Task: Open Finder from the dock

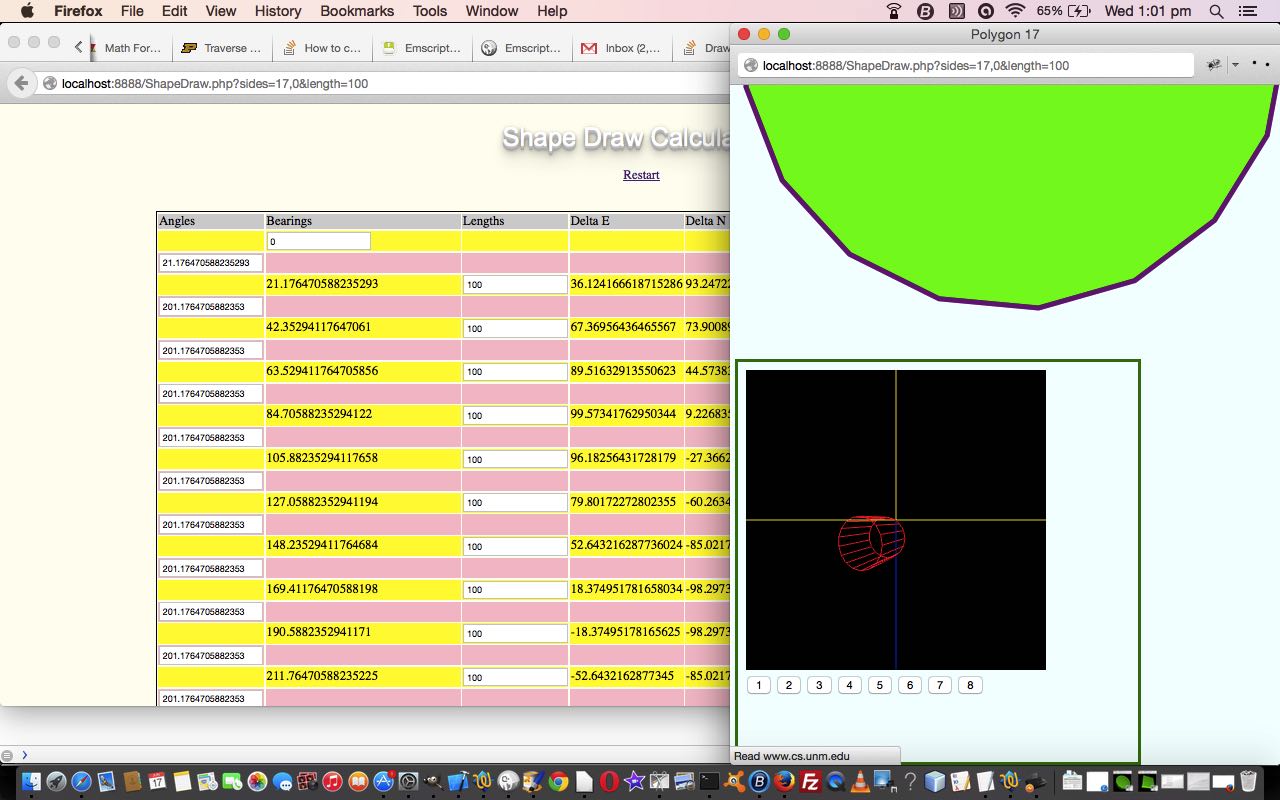Action: [x=31, y=782]
